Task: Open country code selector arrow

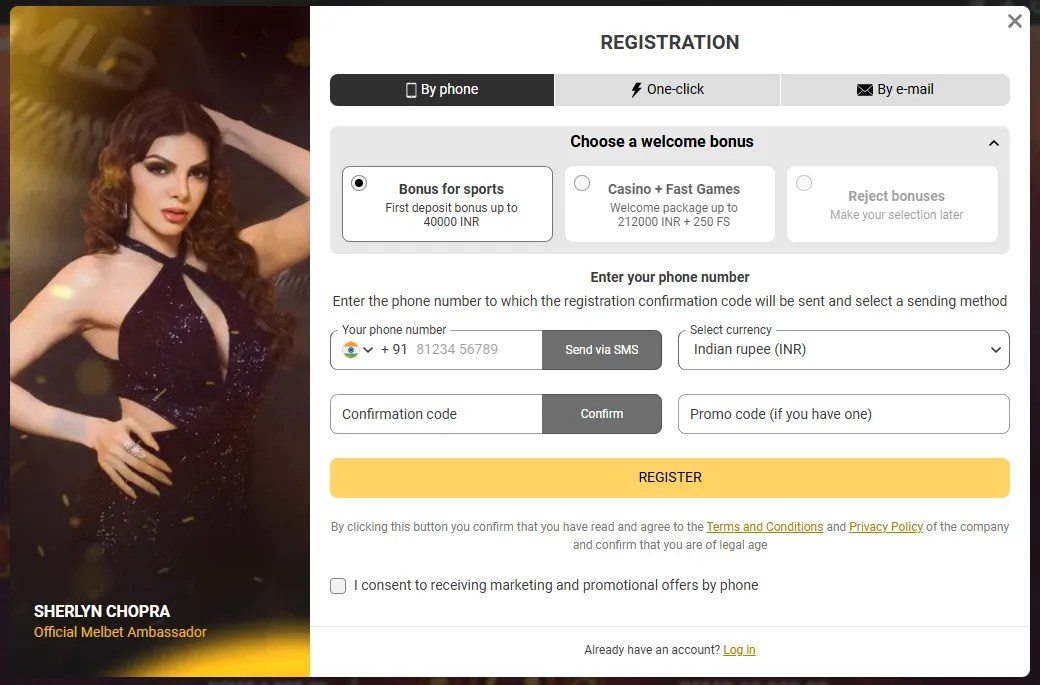Action: [x=369, y=350]
